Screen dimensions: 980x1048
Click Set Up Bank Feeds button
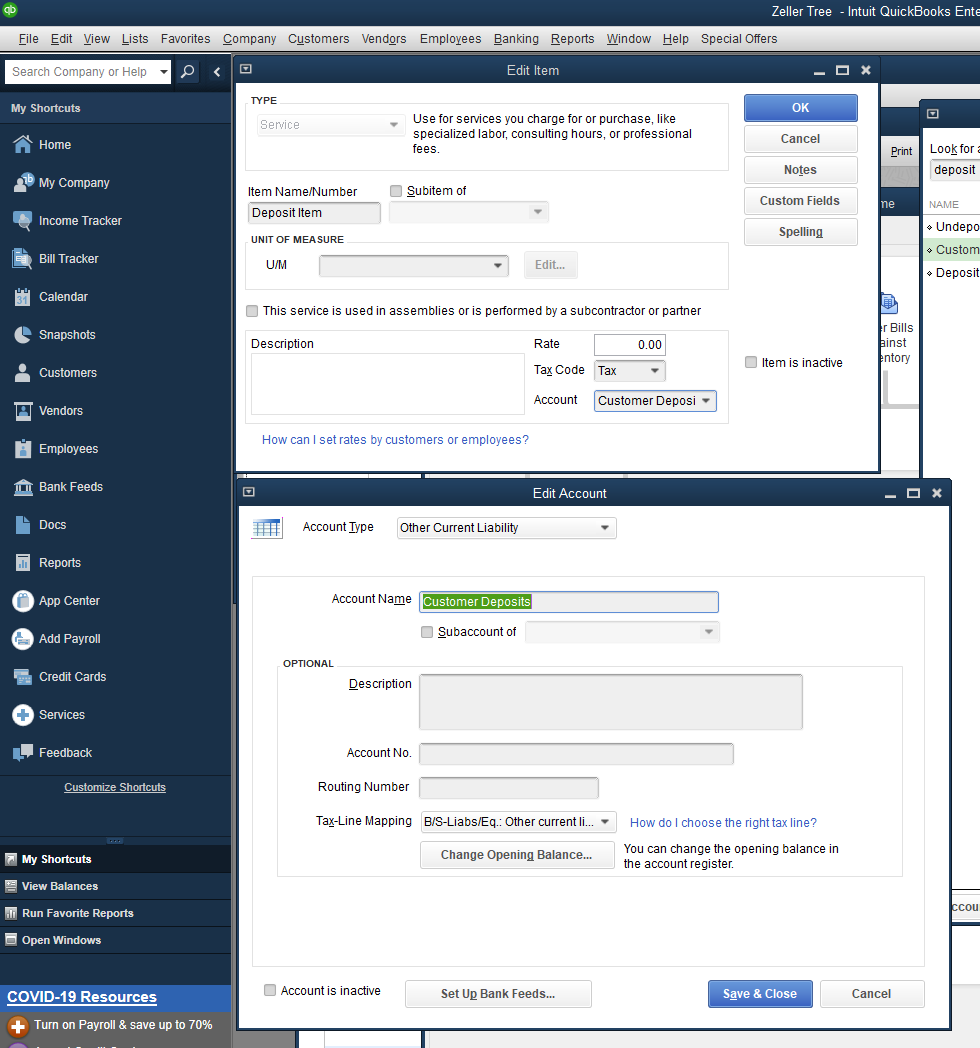tap(498, 994)
